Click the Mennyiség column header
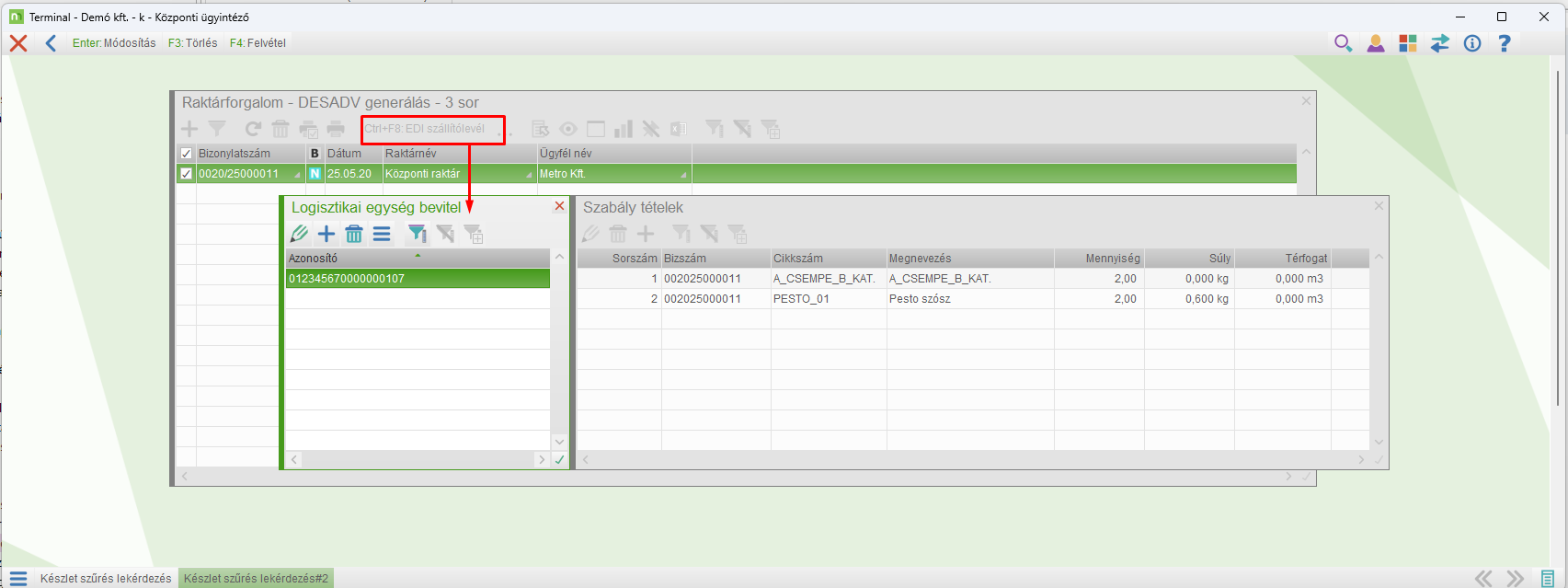 [x=1099, y=259]
